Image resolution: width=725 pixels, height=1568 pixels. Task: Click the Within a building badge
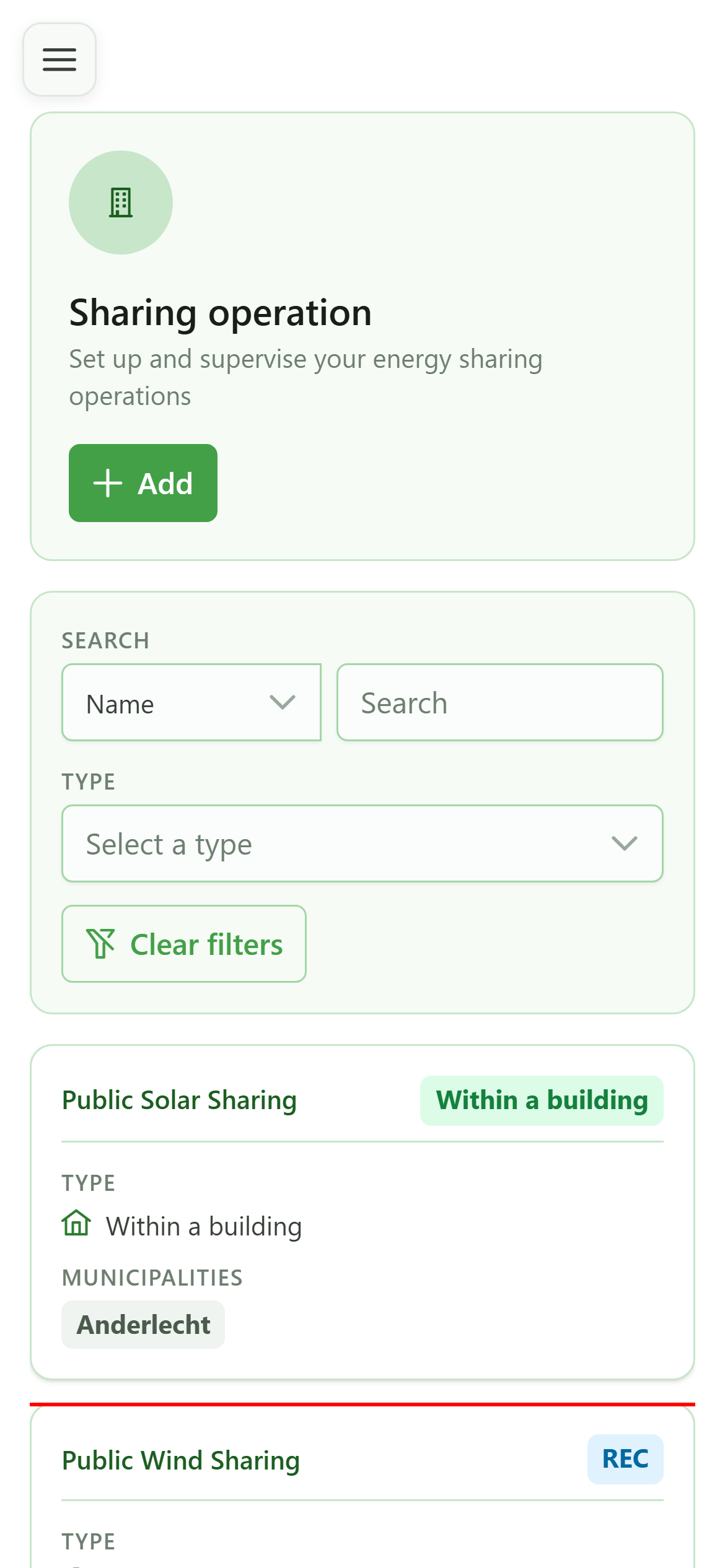pos(542,1100)
